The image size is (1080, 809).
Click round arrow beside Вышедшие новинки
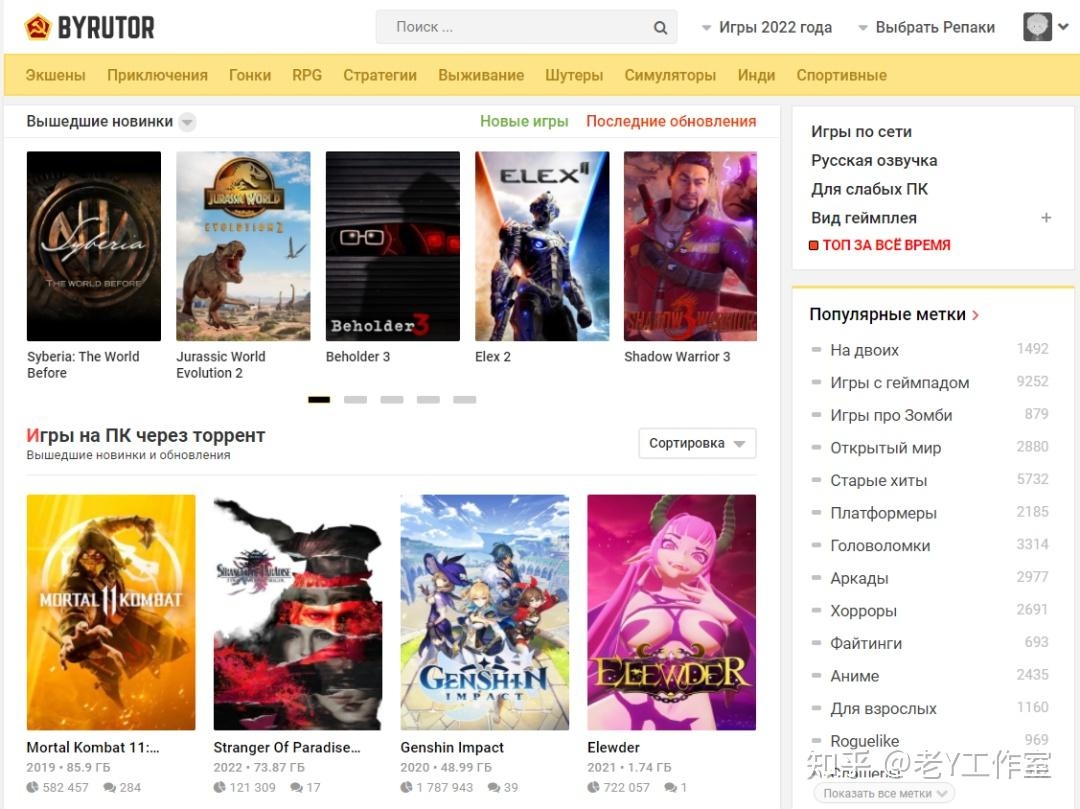[x=187, y=122]
